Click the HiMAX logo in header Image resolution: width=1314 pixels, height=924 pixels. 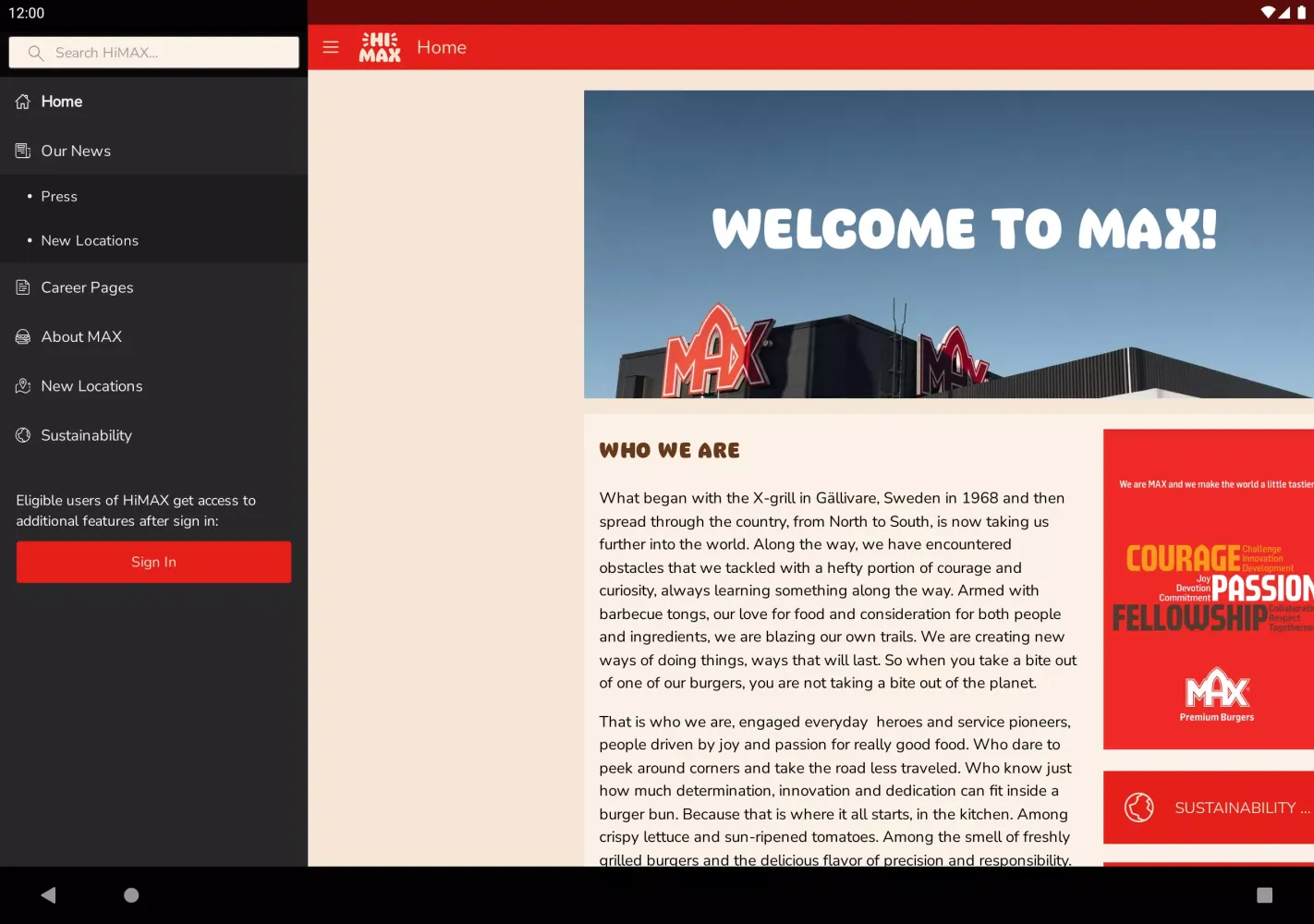click(380, 47)
